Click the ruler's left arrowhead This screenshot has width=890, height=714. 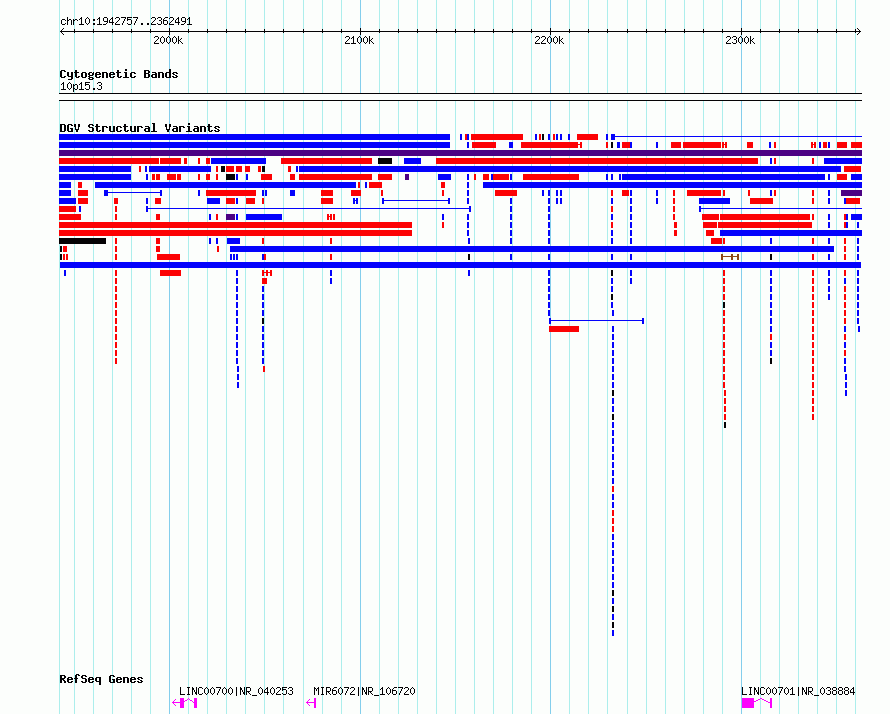(x=62, y=32)
